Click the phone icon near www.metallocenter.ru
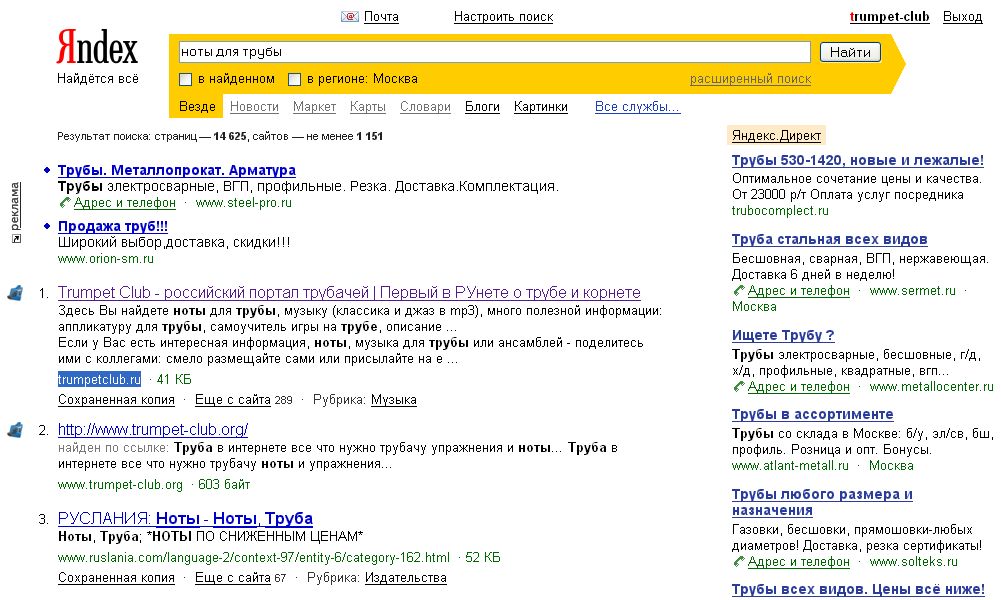The image size is (1001, 600). pos(737,385)
